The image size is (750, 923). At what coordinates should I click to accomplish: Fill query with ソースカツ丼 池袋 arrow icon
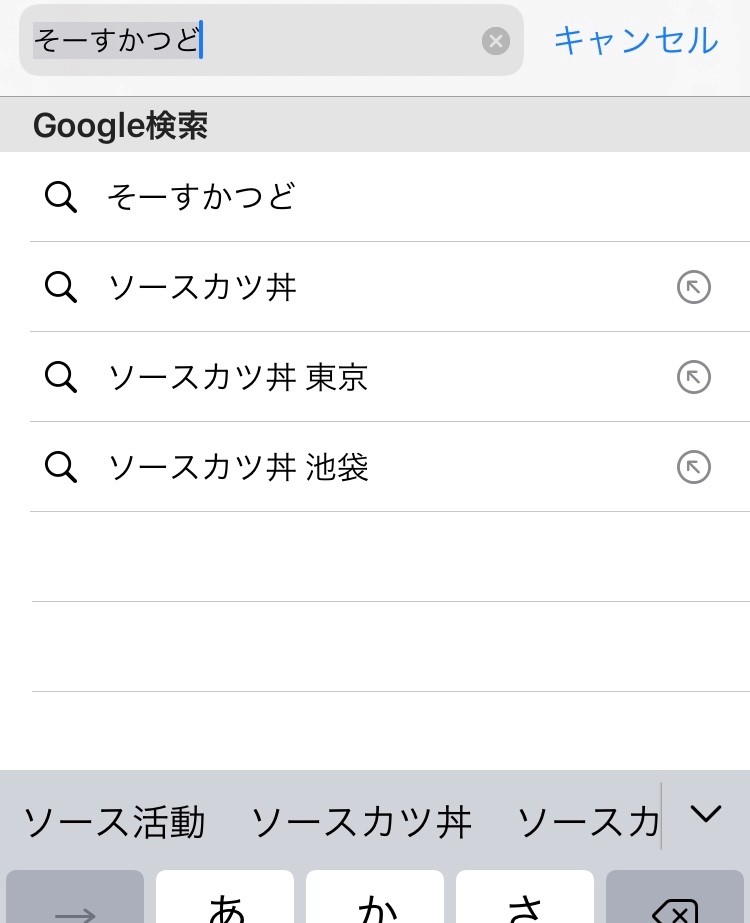[694, 467]
